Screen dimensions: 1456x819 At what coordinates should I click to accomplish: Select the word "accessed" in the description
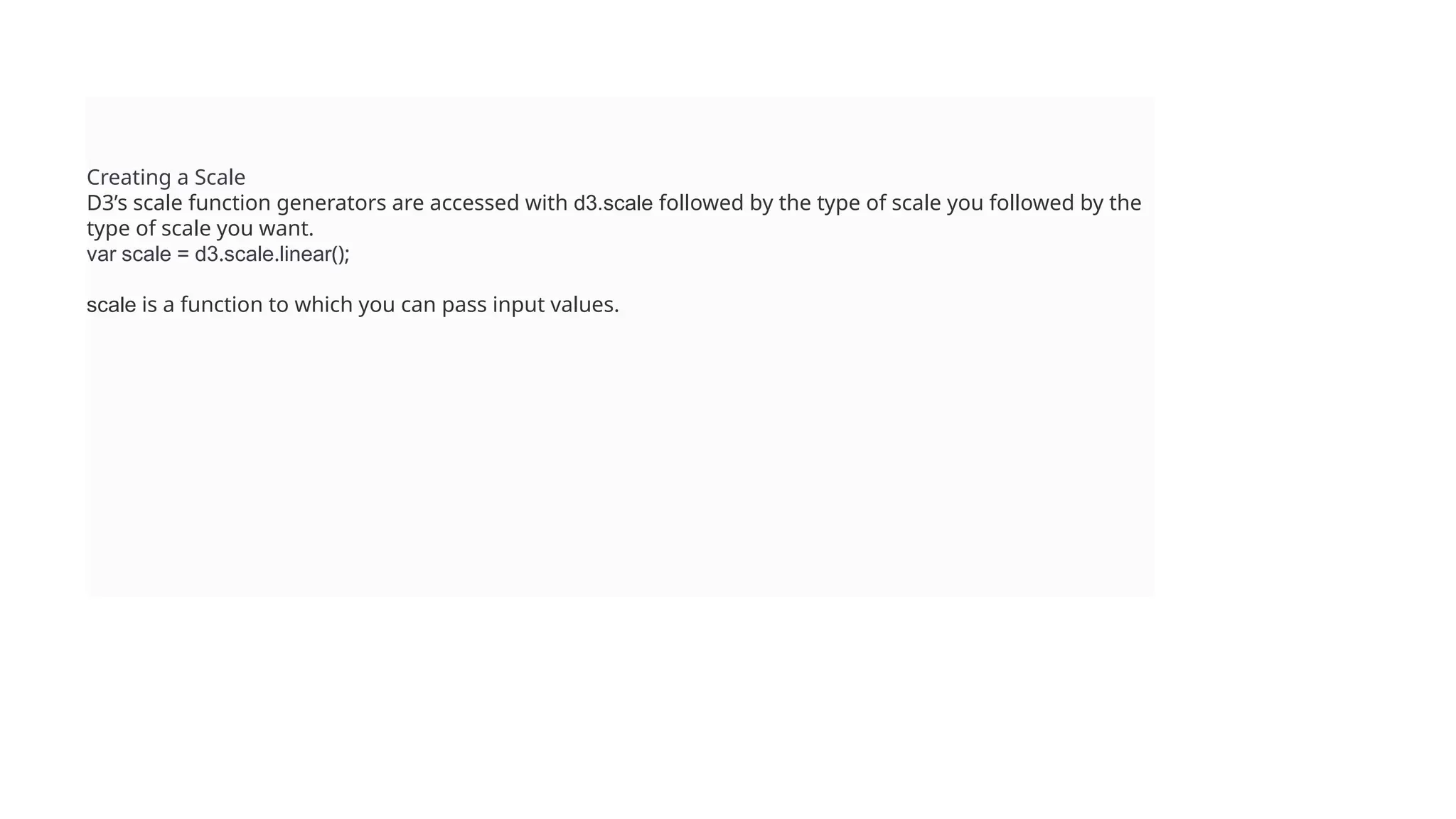tap(474, 203)
